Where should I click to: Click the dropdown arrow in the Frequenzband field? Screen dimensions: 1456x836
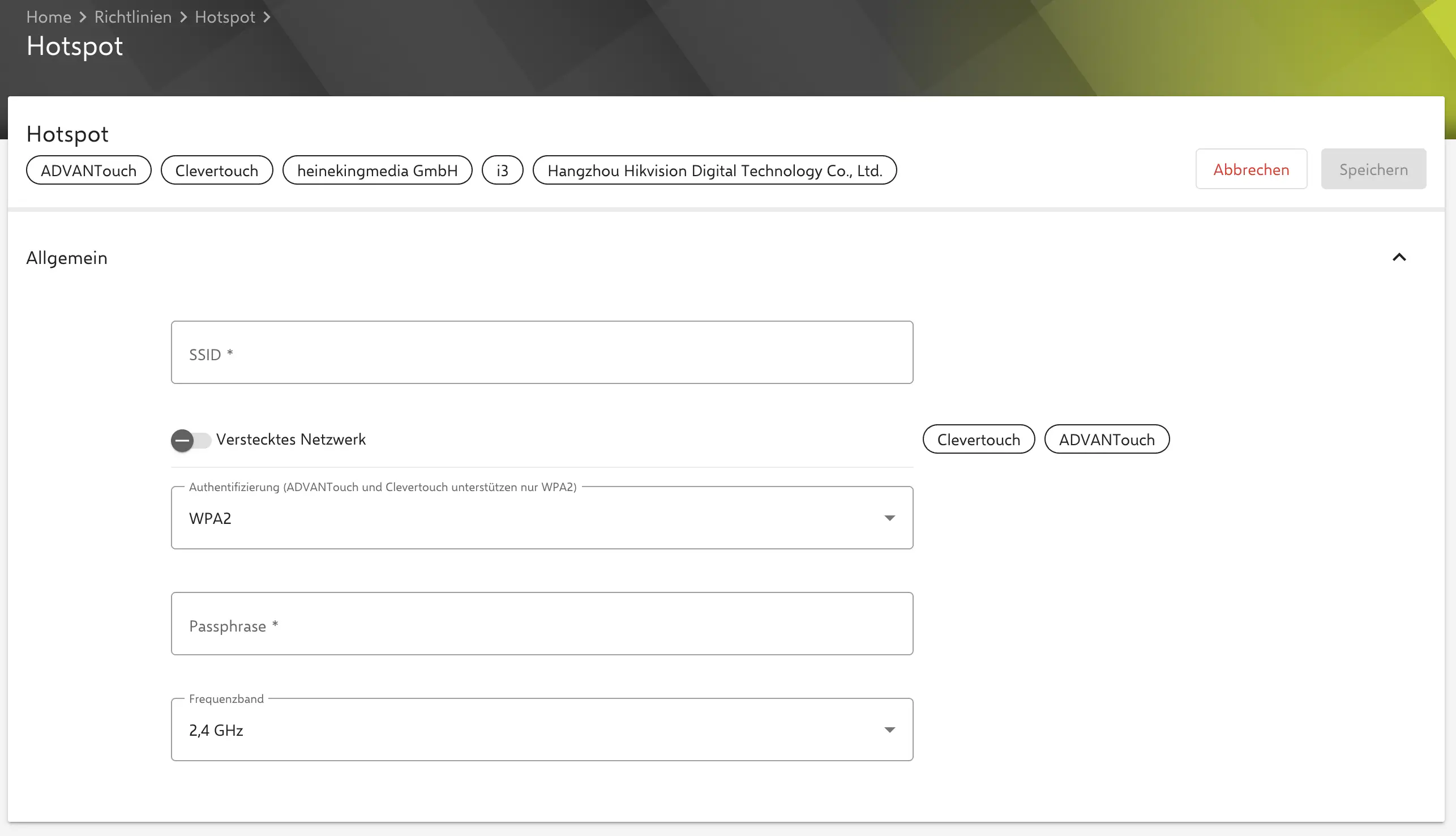pyautogui.click(x=889, y=730)
